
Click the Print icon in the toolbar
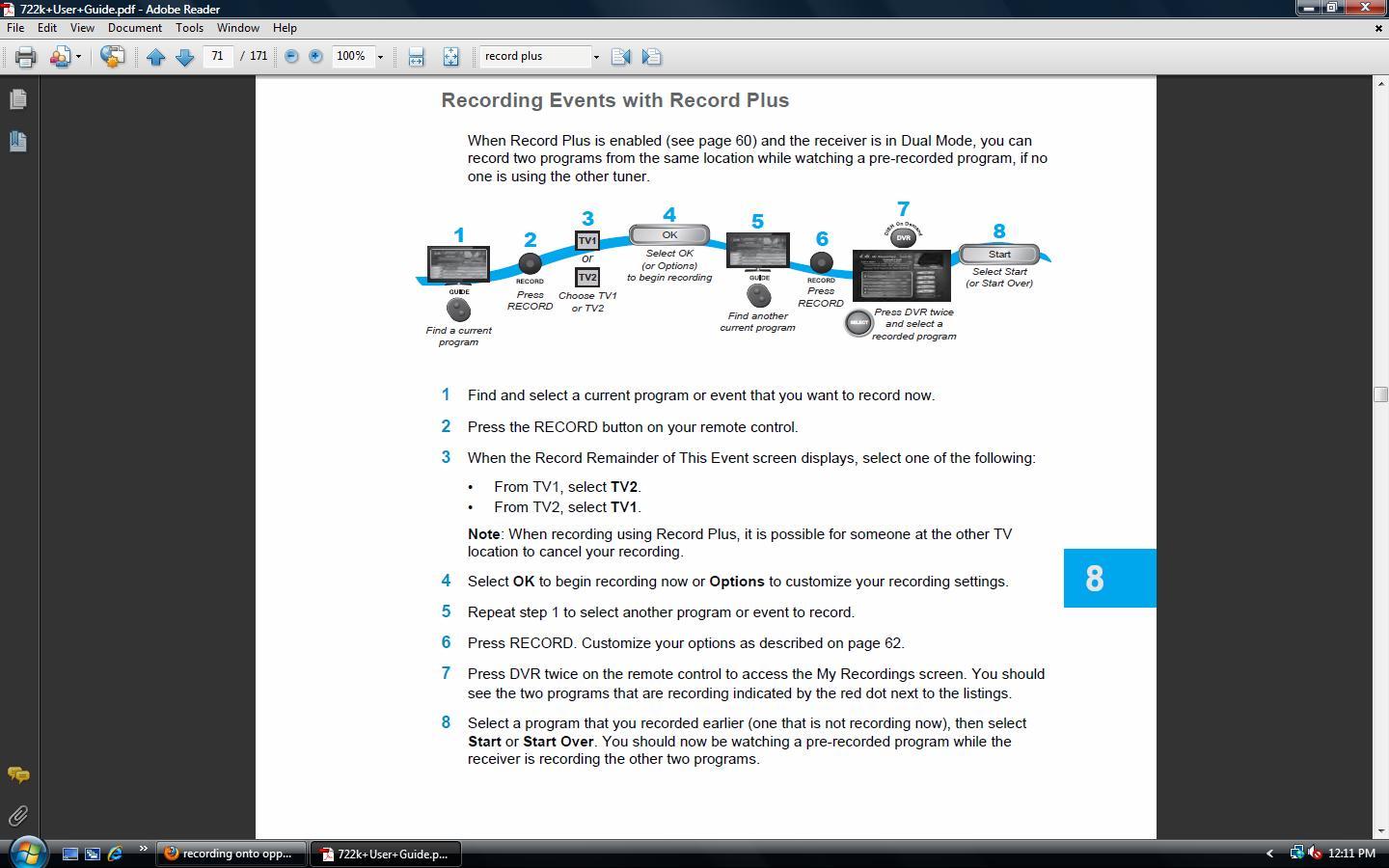point(25,57)
